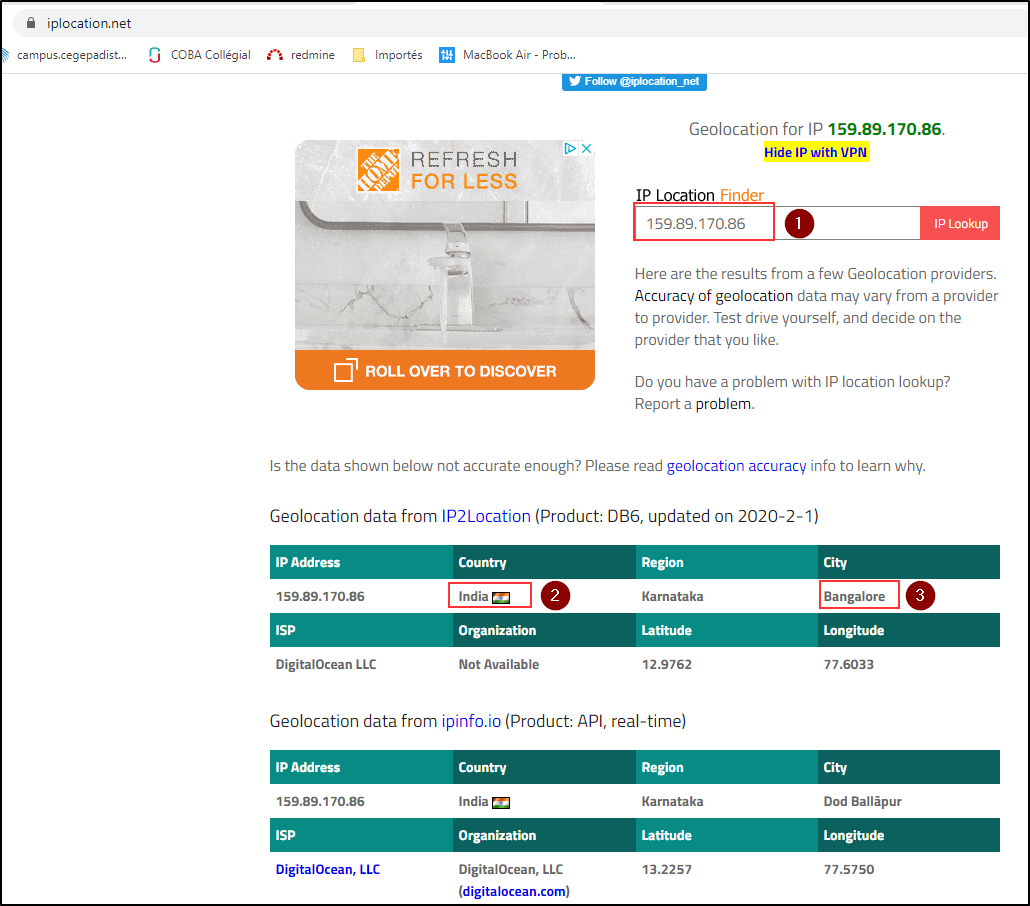Viewport: 1030px width, 906px height.
Task: Close the Home Depot ad with the X icon
Action: [x=587, y=148]
